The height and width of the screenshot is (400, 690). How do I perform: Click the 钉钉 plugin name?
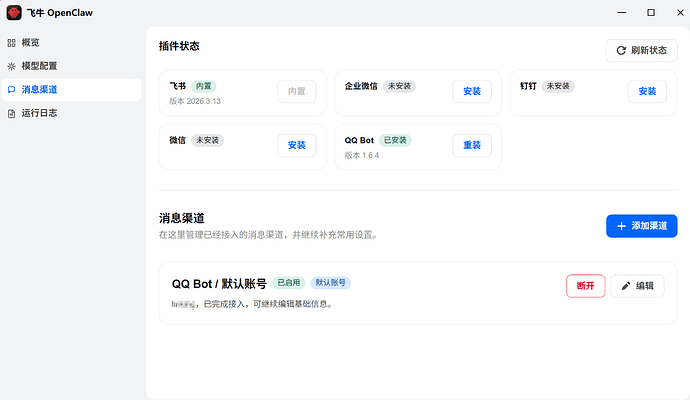pyautogui.click(x=529, y=86)
